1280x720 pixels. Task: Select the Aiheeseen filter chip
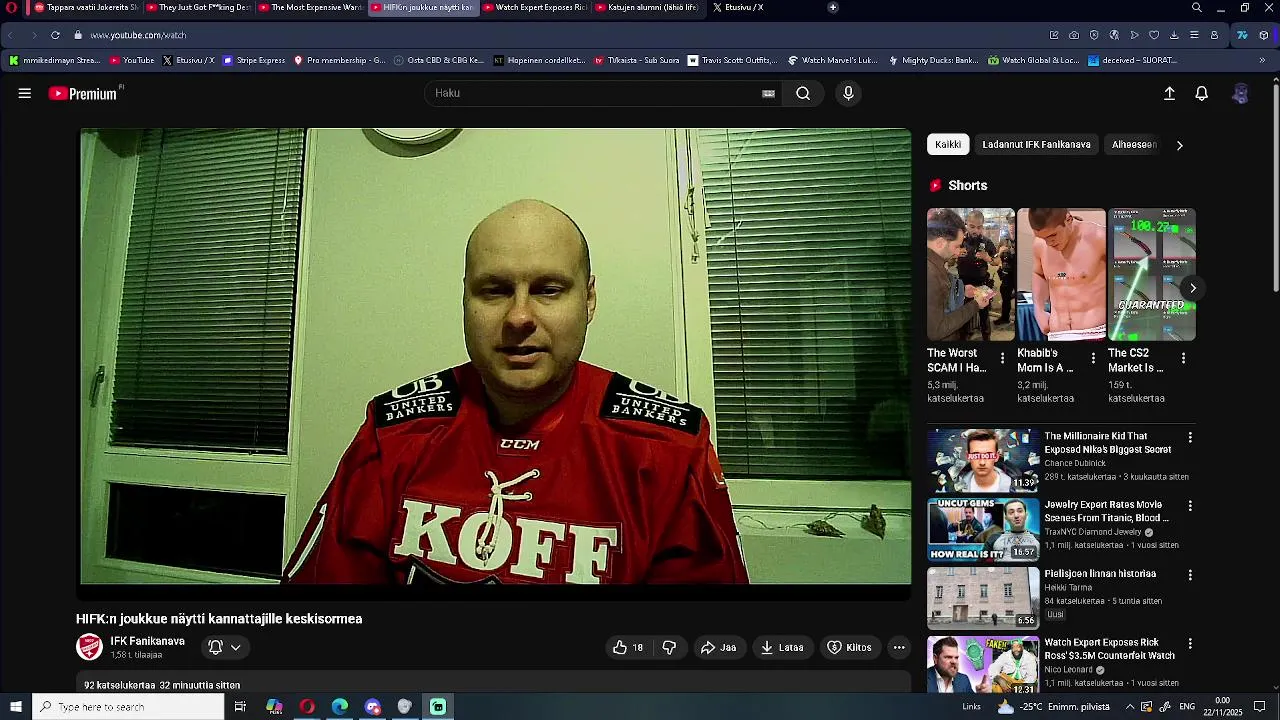tap(1134, 144)
